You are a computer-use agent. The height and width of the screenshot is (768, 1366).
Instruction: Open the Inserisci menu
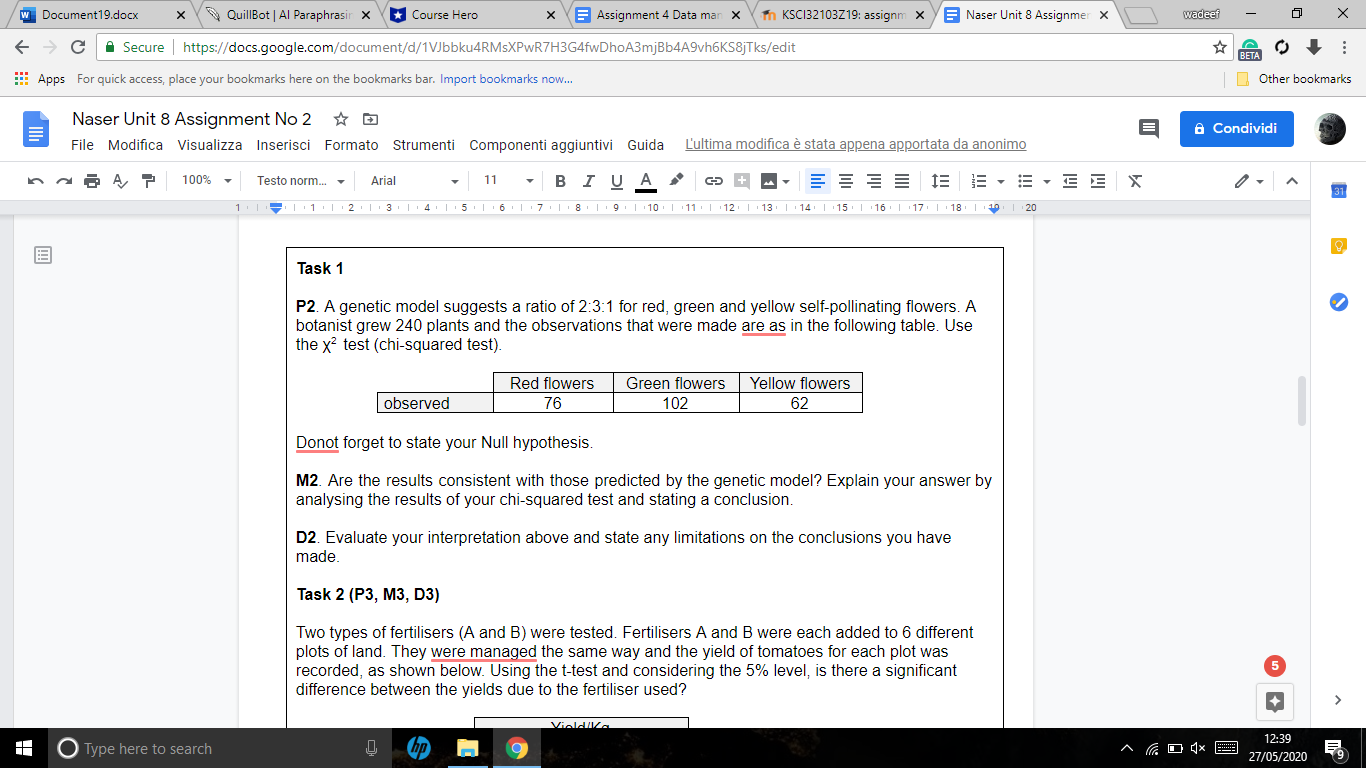point(283,145)
